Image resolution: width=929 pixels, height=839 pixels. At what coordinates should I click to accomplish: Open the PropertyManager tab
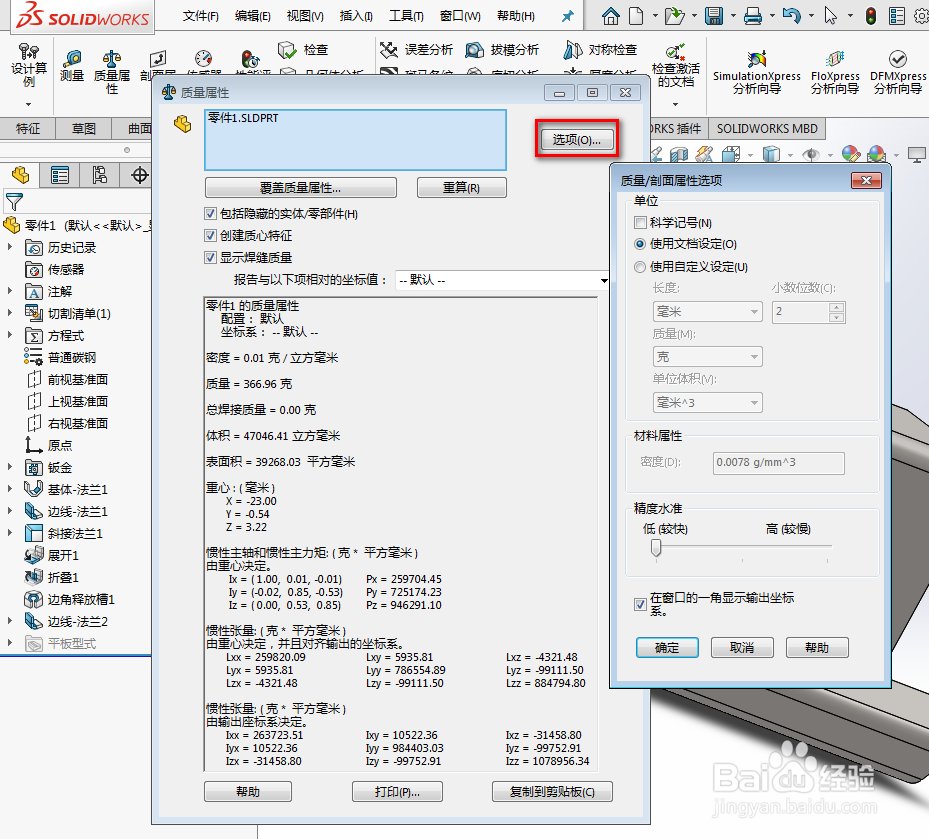pos(60,175)
